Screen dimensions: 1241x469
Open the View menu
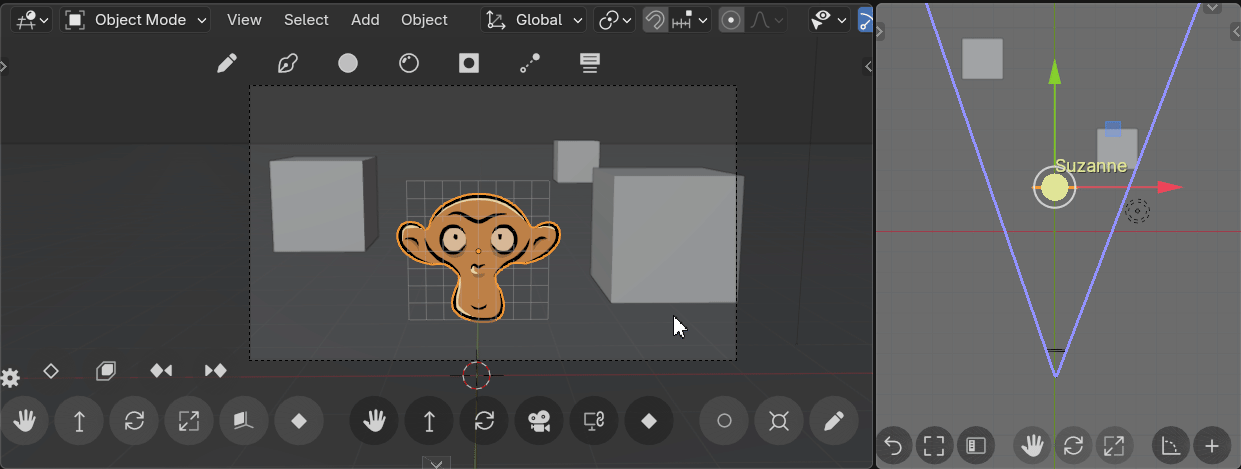point(244,20)
